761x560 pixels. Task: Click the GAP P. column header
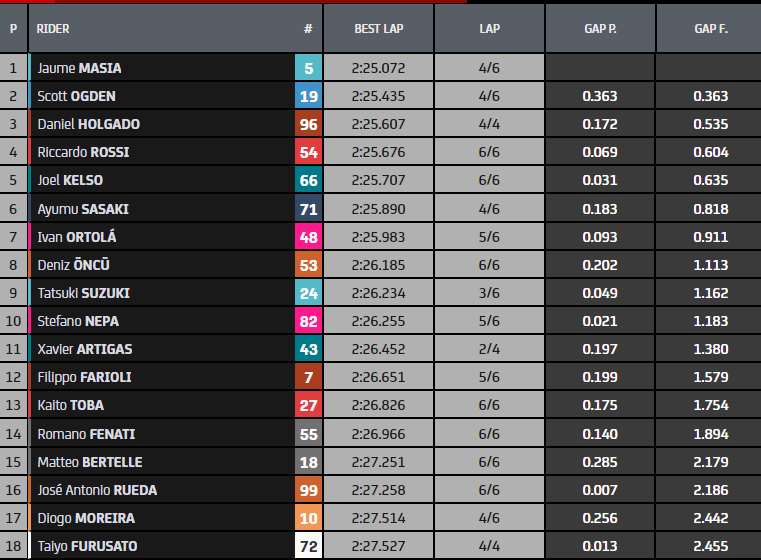[x=600, y=29]
